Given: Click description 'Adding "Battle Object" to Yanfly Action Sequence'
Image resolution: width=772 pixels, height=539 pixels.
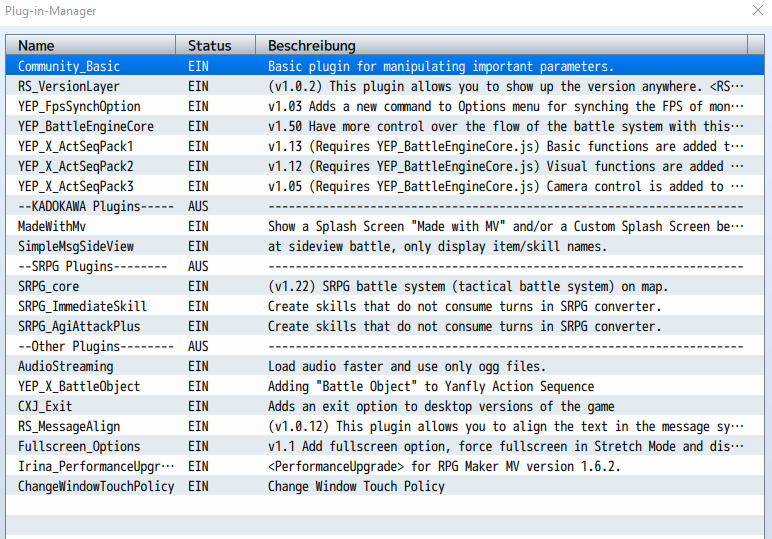Looking at the screenshot, I should [x=431, y=386].
